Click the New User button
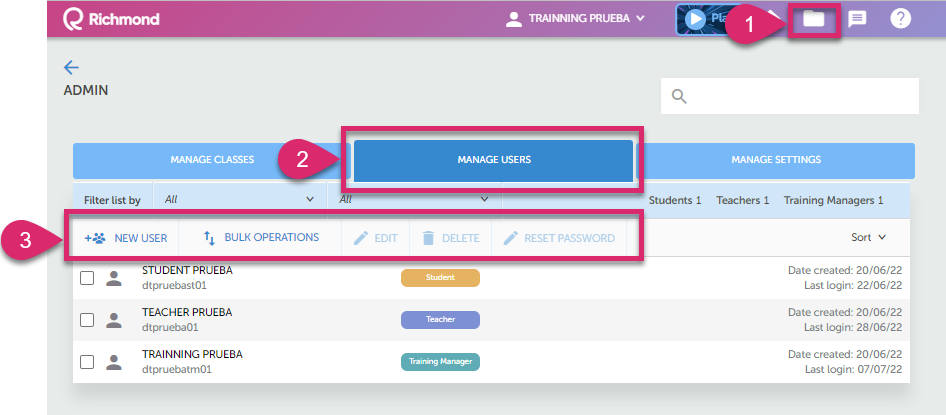The image size is (946, 415). pos(126,238)
